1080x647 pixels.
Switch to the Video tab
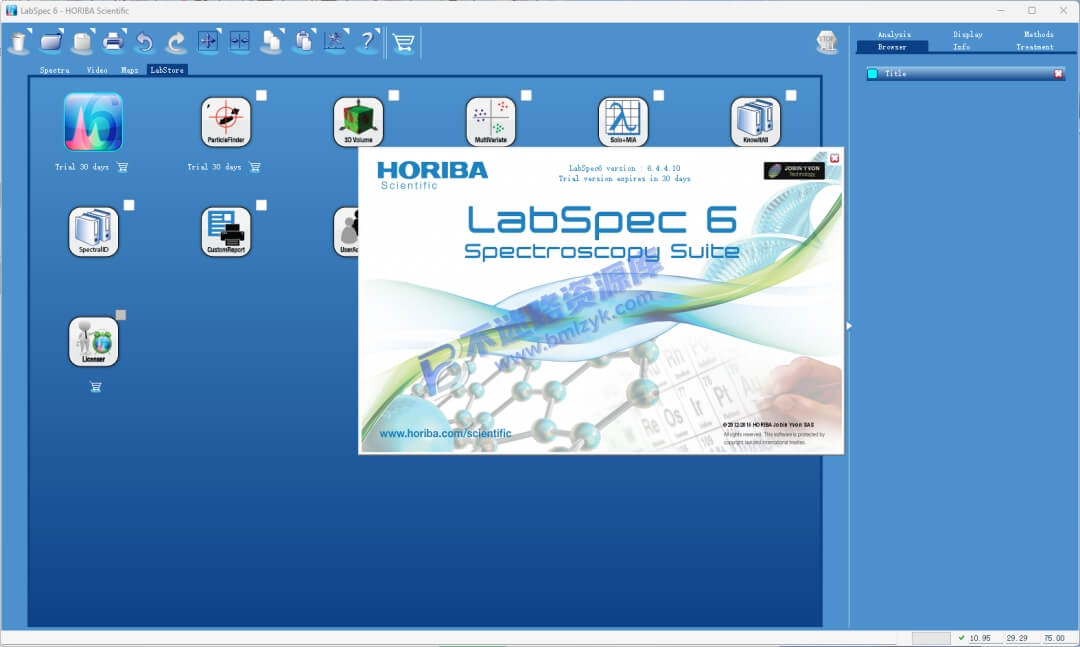[x=97, y=70]
